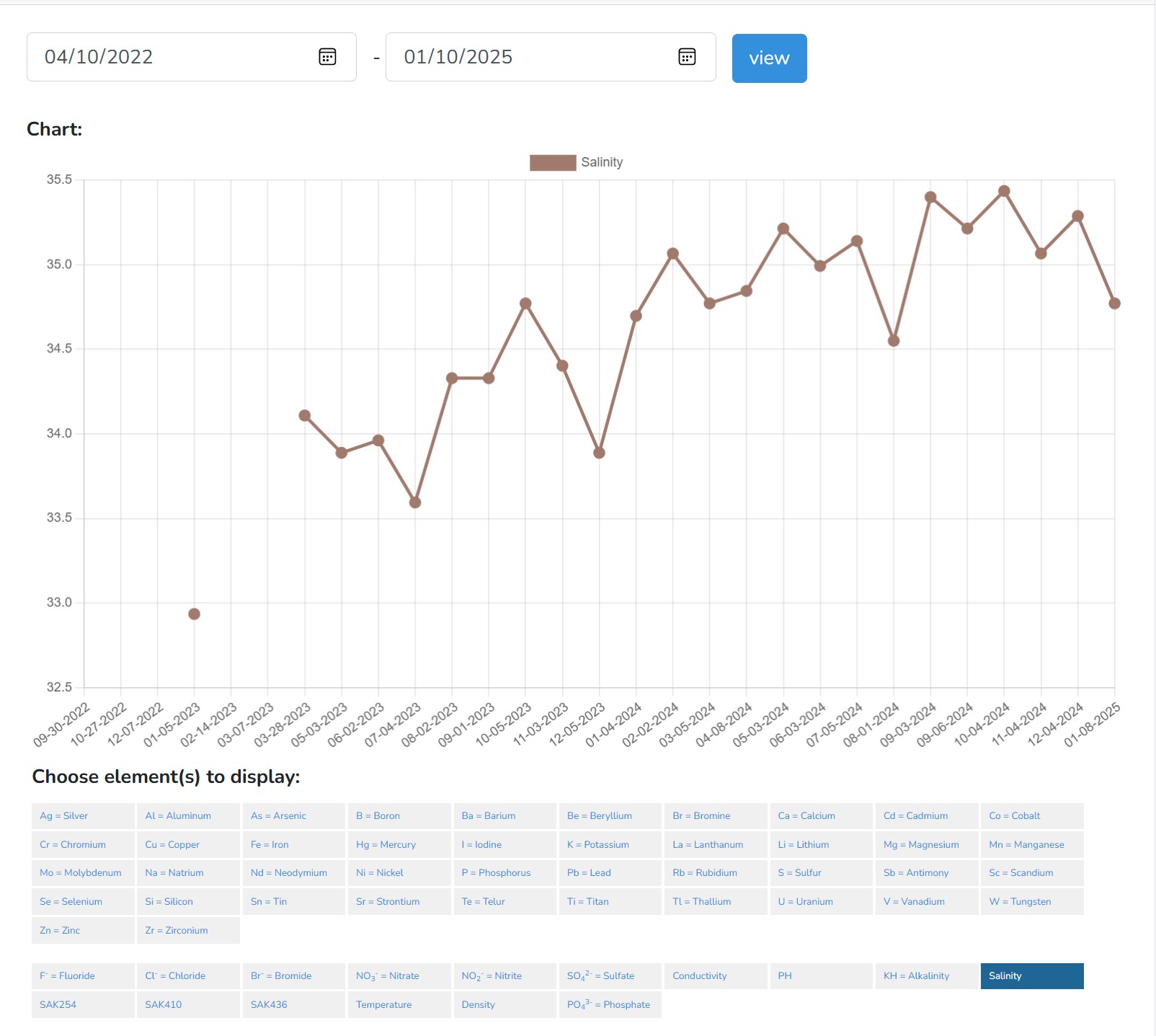
Task: Show the PO4 = Phosphate series
Action: click(x=610, y=1005)
